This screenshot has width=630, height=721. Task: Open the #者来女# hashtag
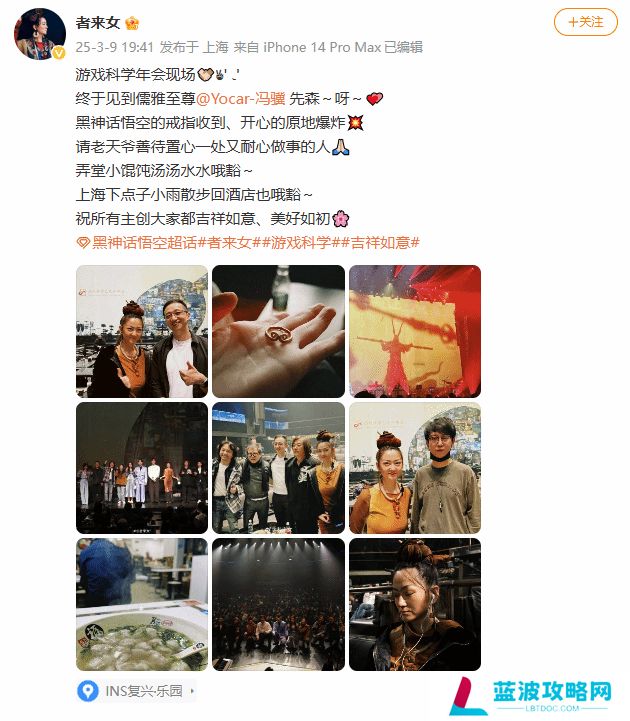pos(230,242)
